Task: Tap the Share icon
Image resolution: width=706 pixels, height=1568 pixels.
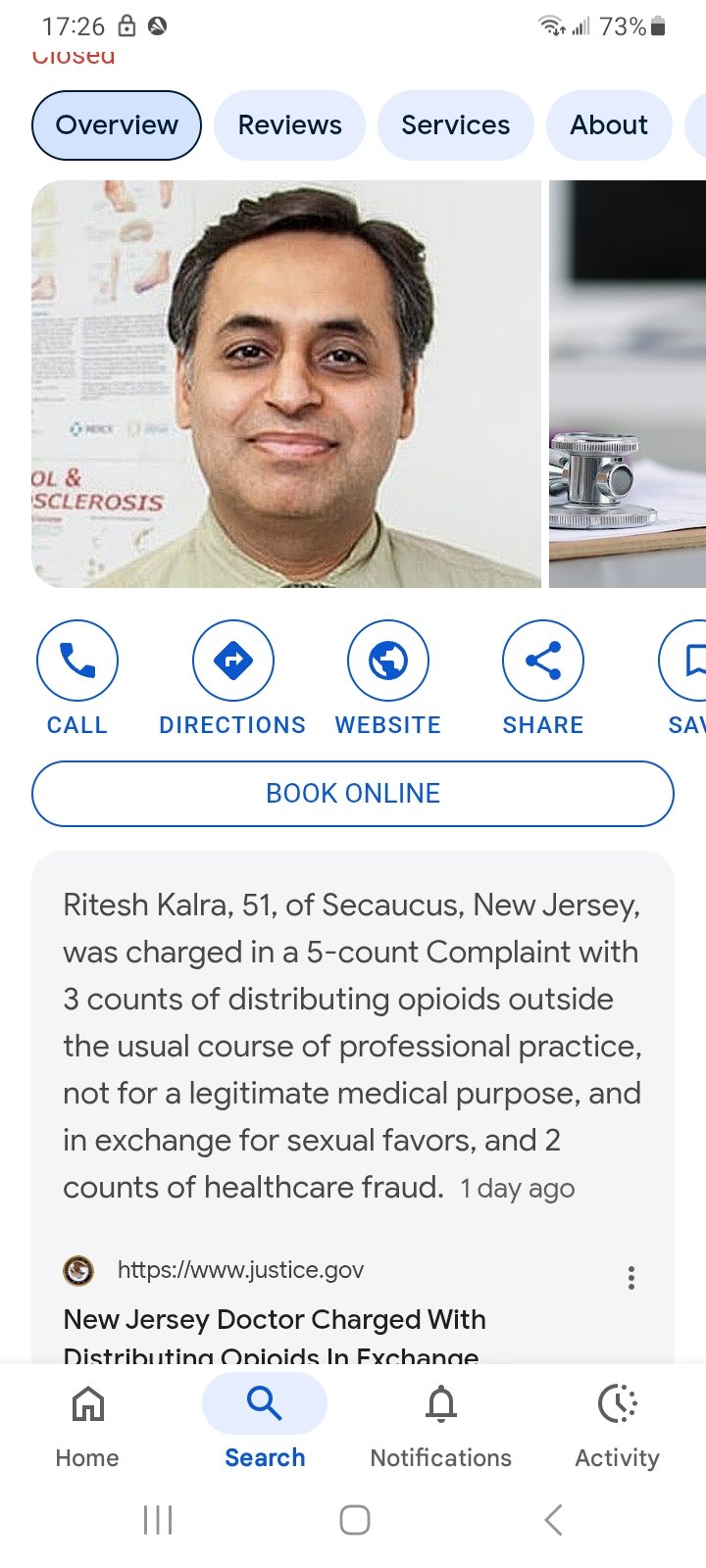Action: click(543, 661)
